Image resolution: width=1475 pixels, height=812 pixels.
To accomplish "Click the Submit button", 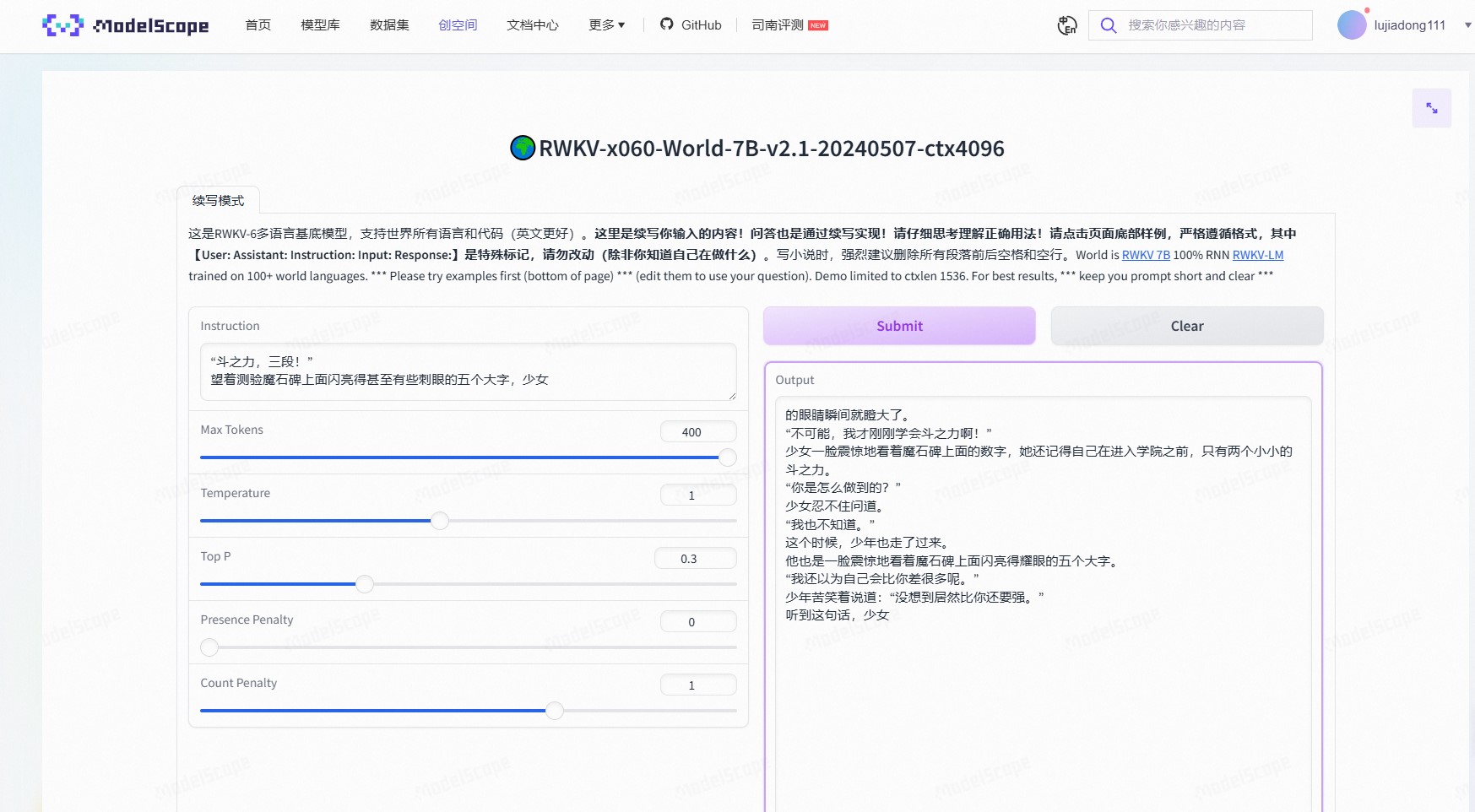I will tap(899, 326).
